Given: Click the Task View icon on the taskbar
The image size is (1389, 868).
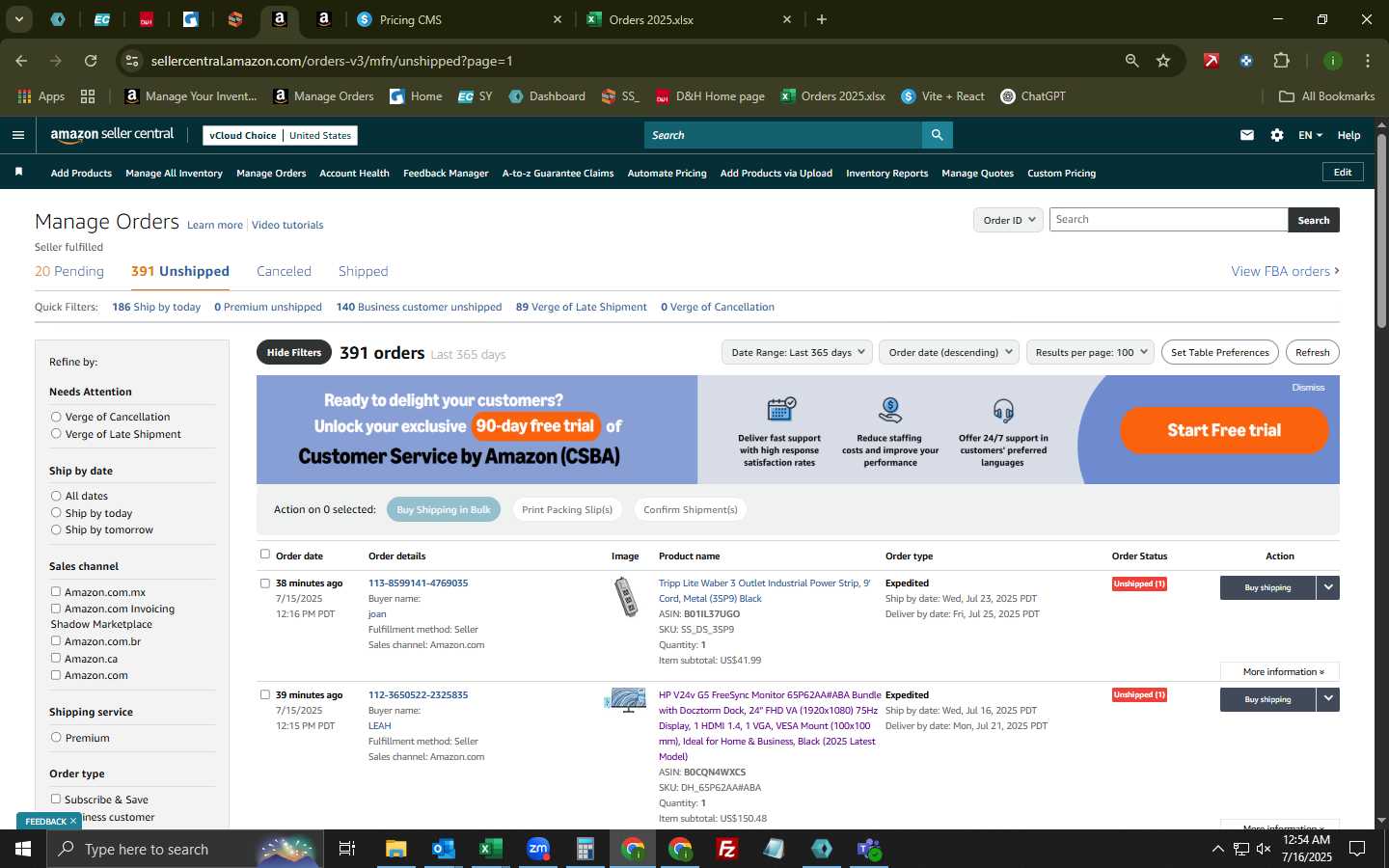Looking at the screenshot, I should 347,849.
